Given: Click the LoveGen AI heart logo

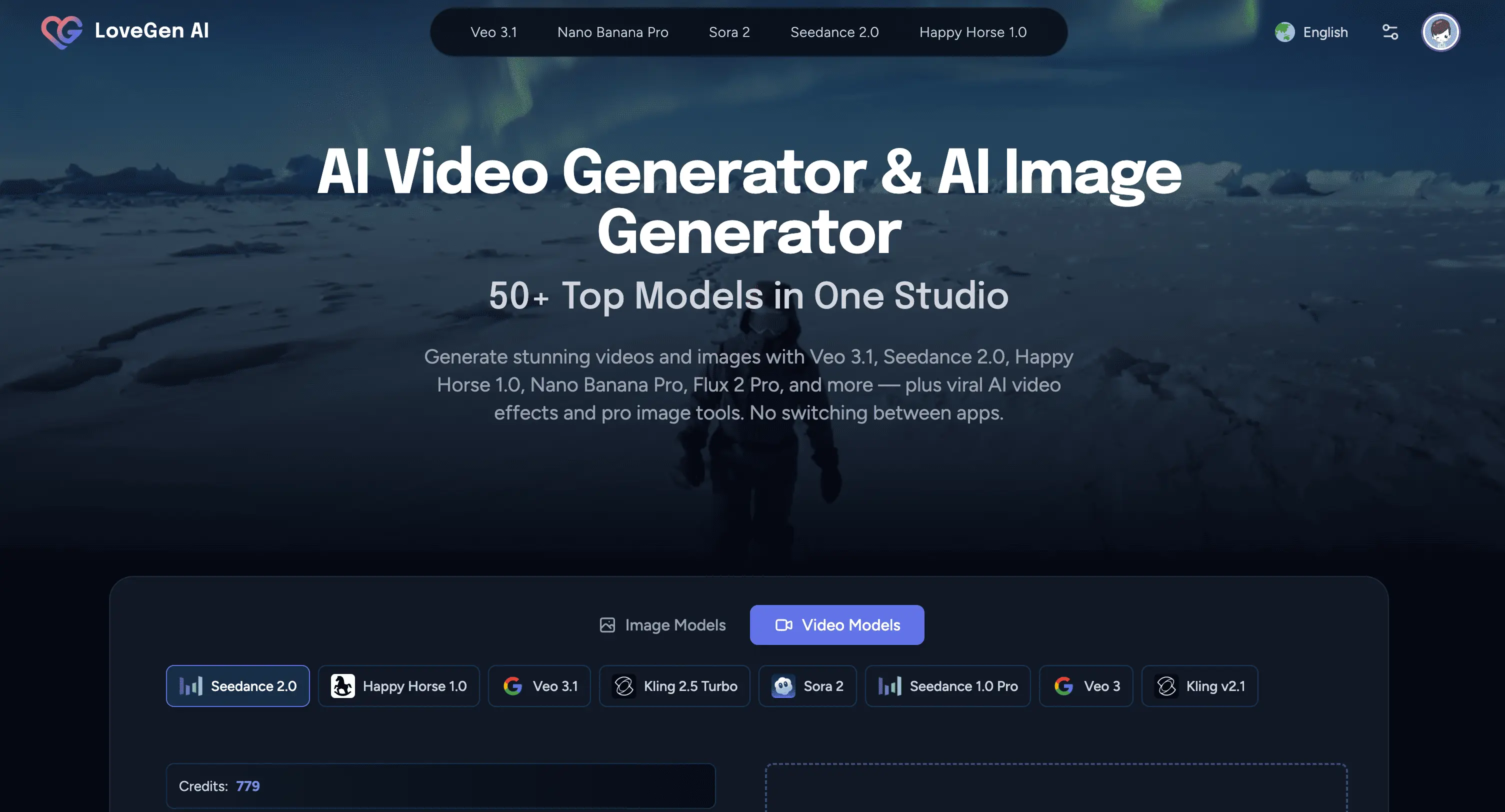Looking at the screenshot, I should 61,31.
